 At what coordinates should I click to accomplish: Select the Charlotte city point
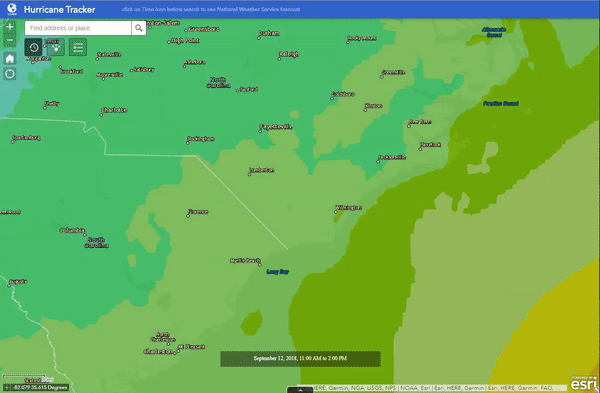point(101,115)
